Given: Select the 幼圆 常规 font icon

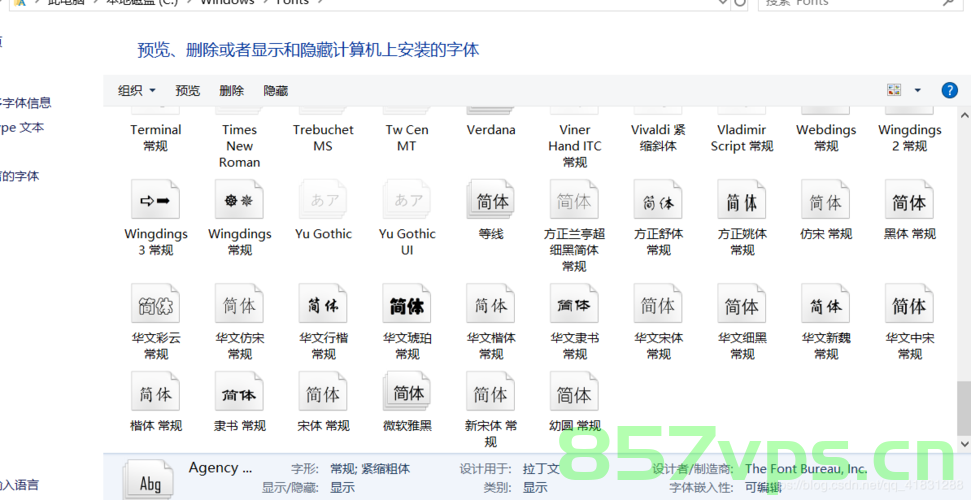Looking at the screenshot, I should (574, 391).
